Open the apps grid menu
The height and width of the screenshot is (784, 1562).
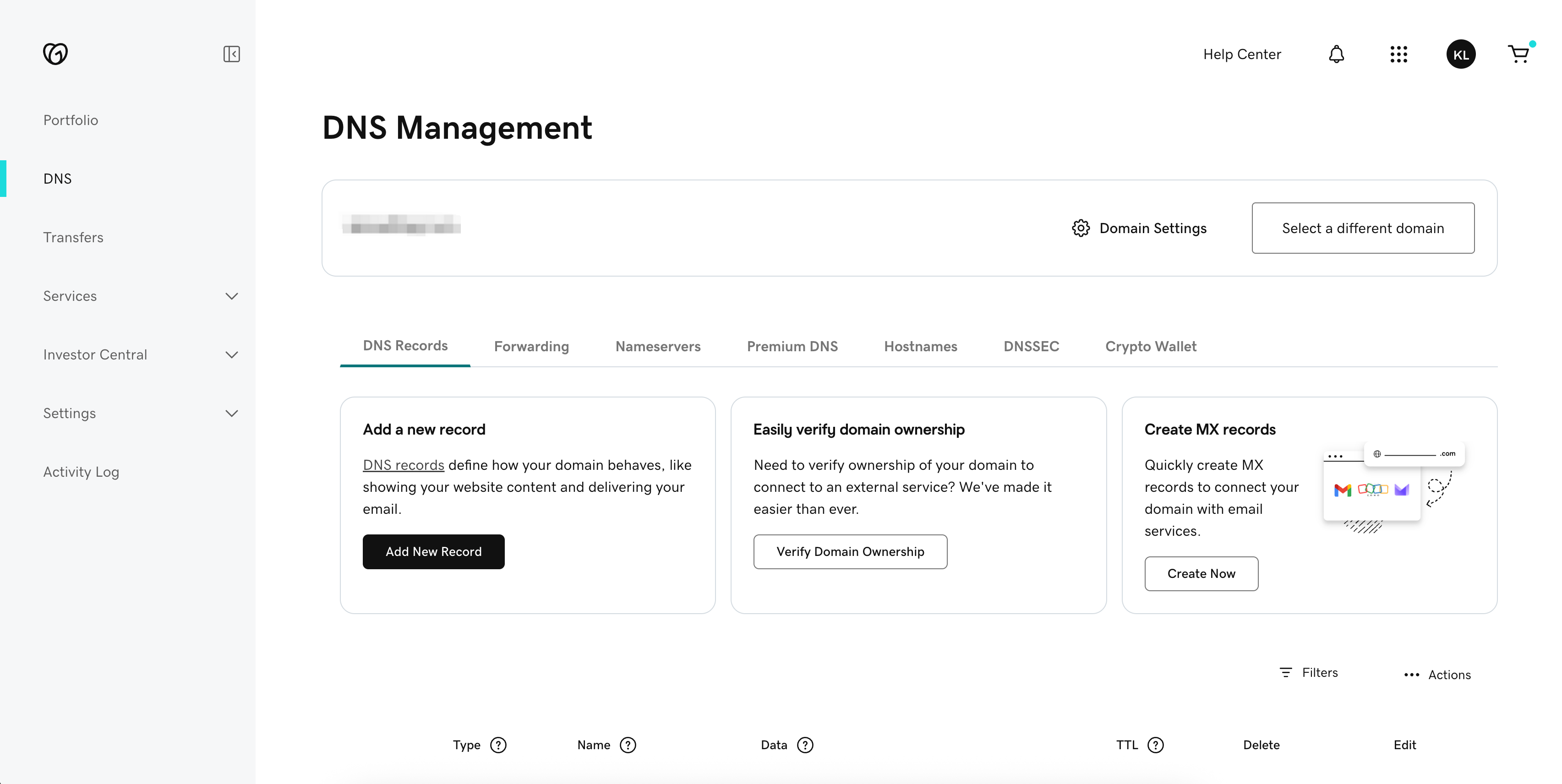(1398, 54)
